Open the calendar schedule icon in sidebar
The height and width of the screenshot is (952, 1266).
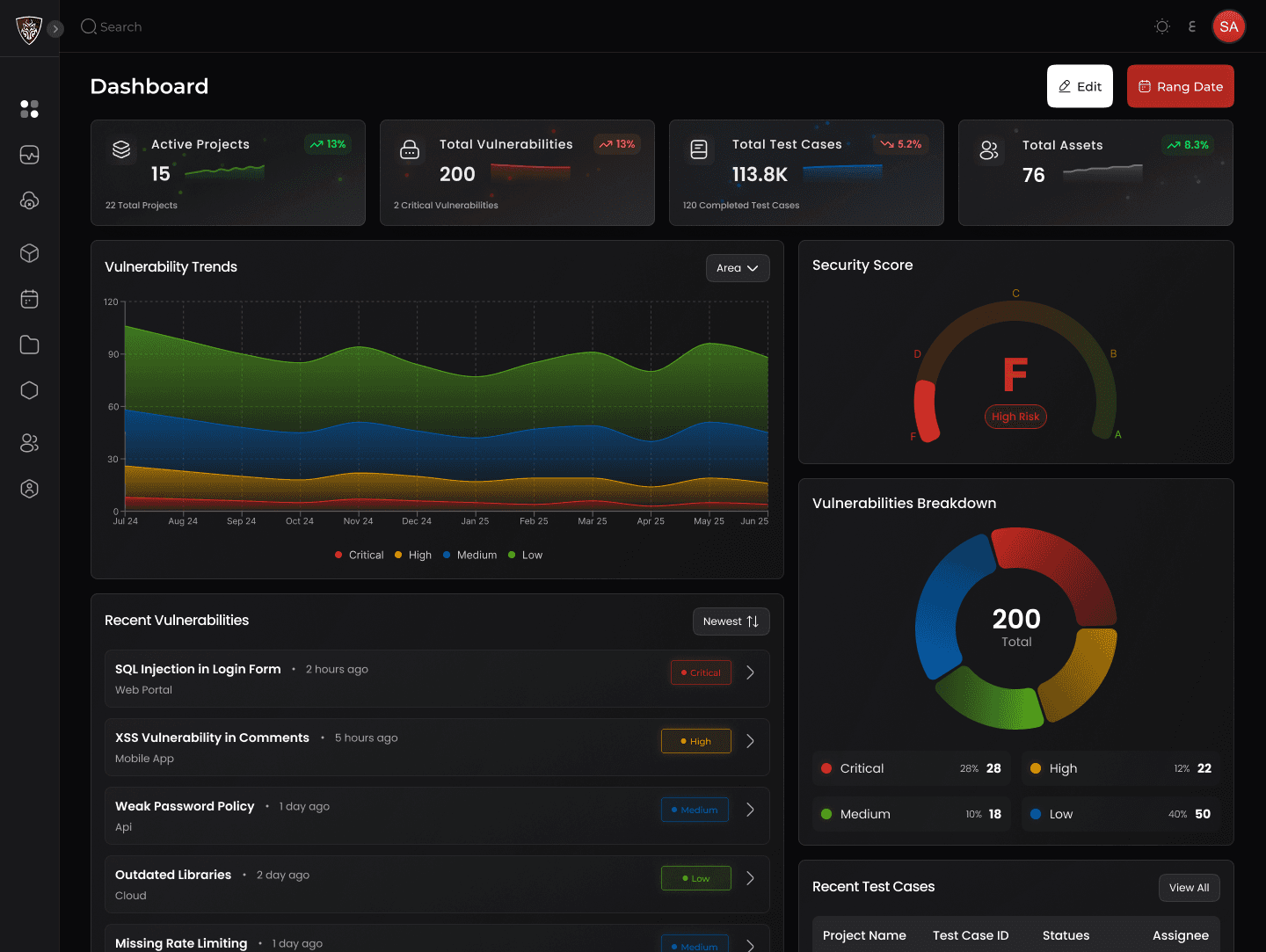29,299
